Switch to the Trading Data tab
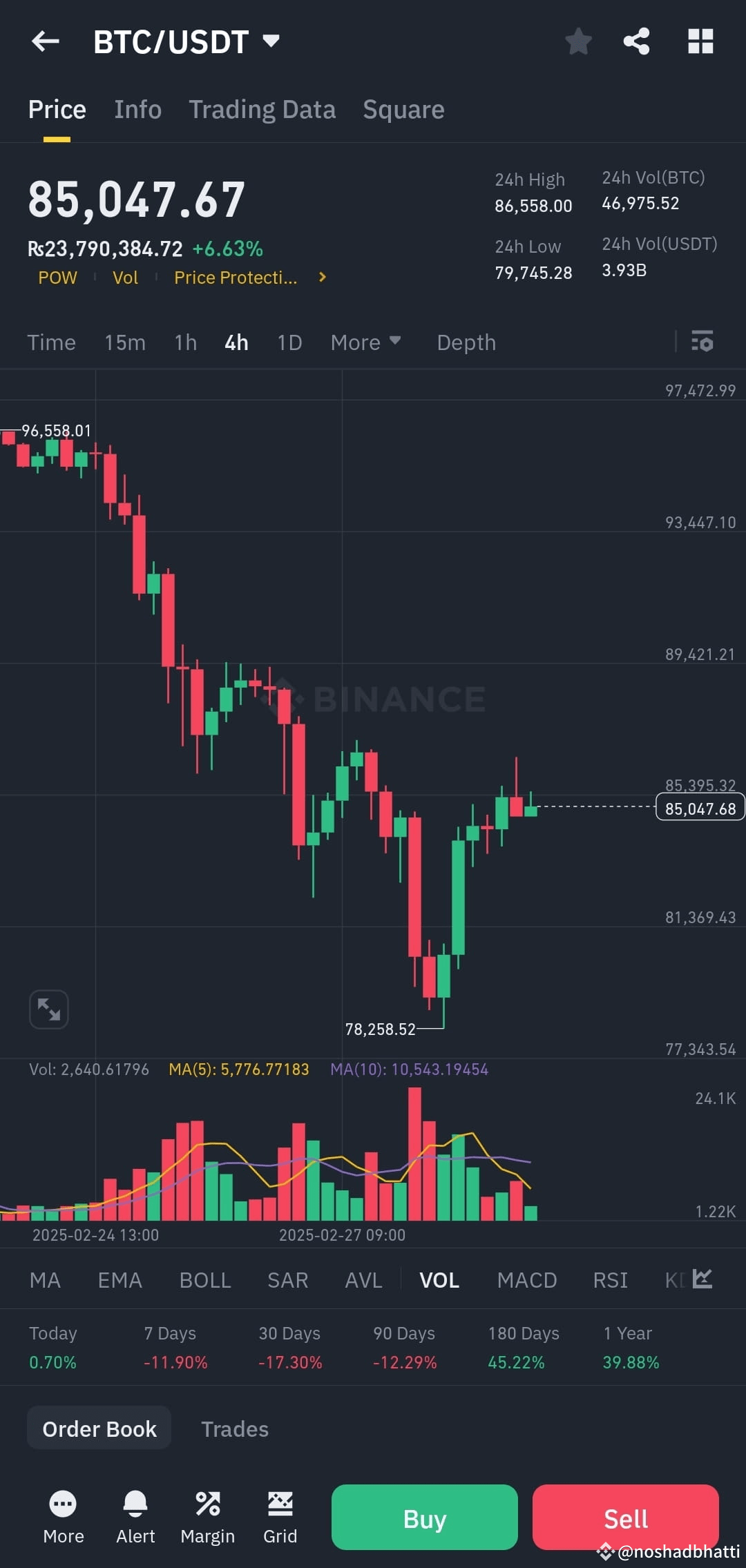Image resolution: width=746 pixels, height=1568 pixels. coord(262,109)
